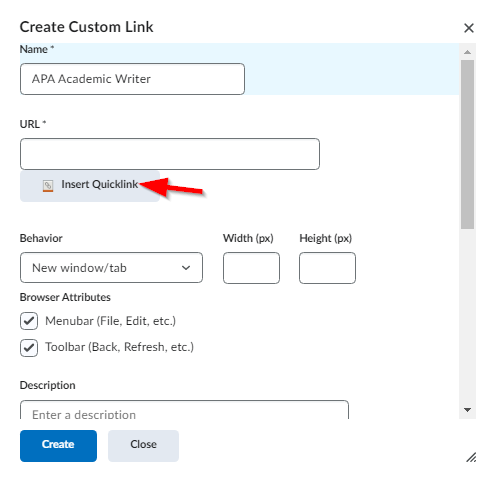Viewport: 494px width, 479px height.
Task: Click the scrollbar track below the thumb
Action: (x=467, y=317)
